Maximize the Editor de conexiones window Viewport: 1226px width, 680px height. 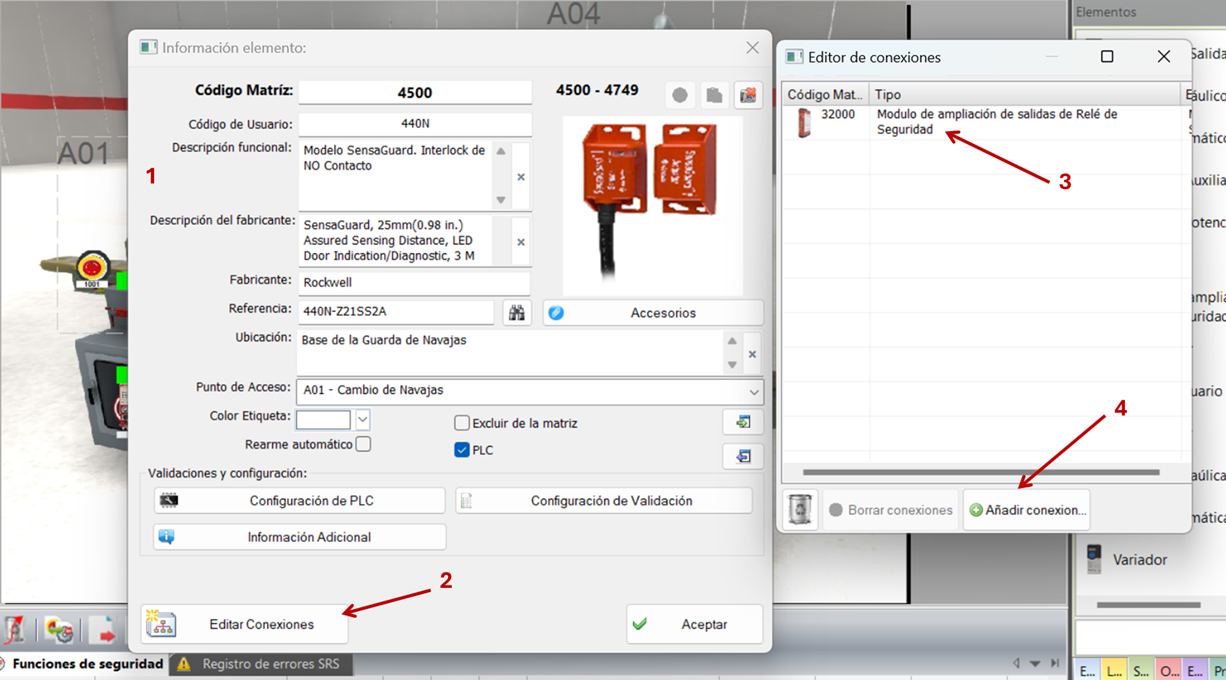1107,57
